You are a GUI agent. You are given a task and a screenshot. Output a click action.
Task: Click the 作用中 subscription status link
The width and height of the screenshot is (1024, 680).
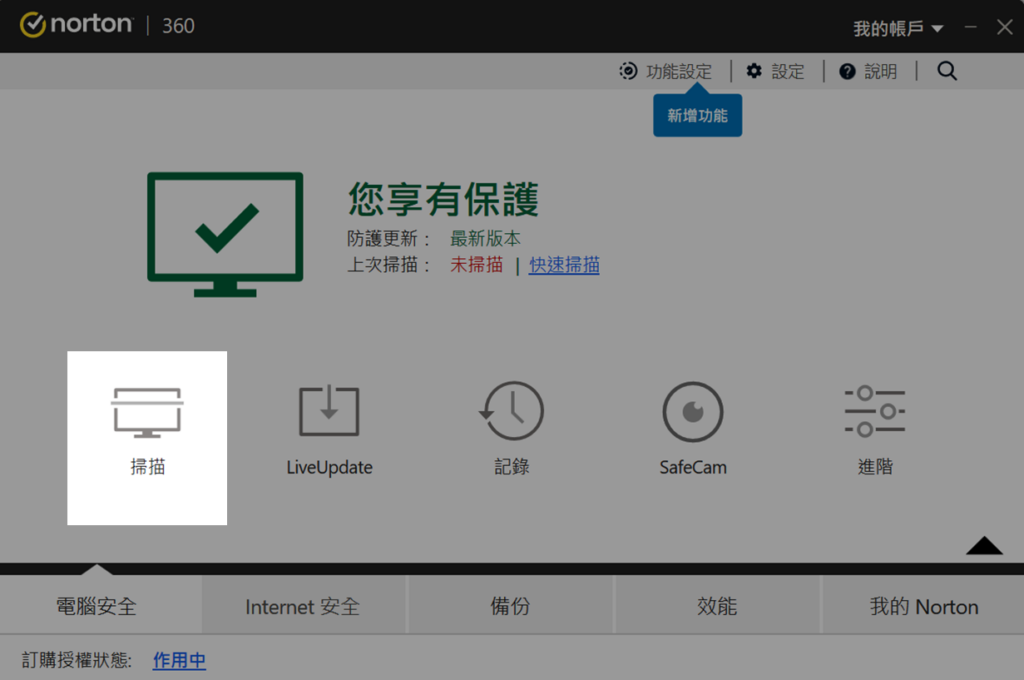click(x=180, y=660)
